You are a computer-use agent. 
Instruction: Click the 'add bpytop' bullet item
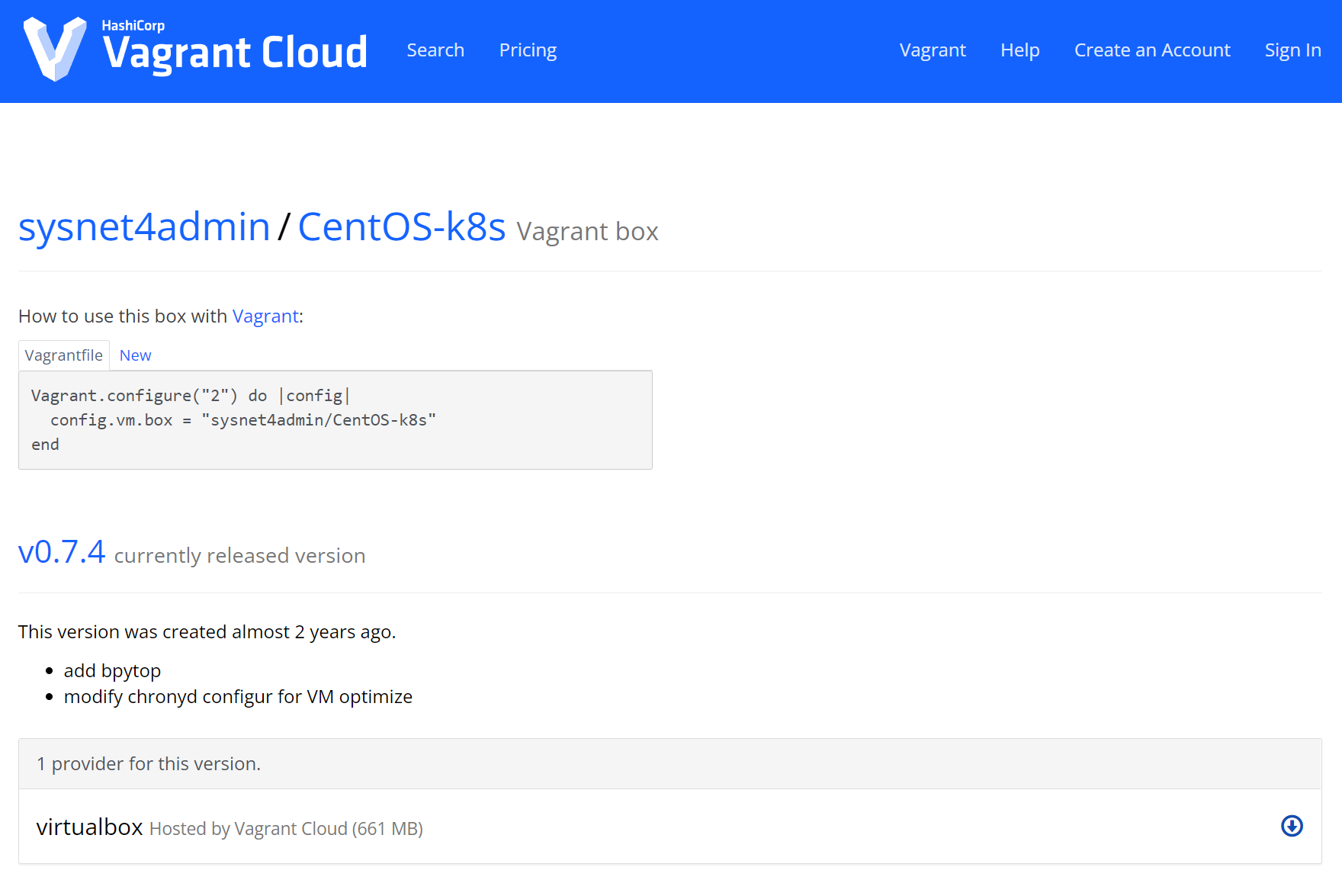112,671
